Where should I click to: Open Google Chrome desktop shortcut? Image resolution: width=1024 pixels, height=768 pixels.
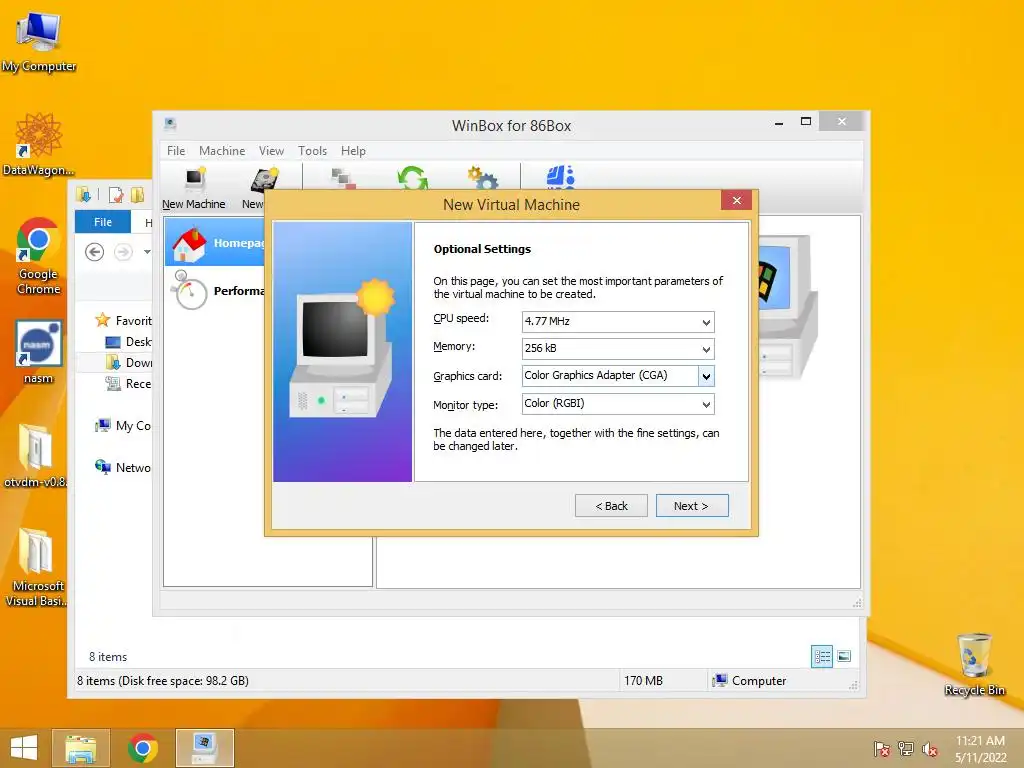coord(39,255)
